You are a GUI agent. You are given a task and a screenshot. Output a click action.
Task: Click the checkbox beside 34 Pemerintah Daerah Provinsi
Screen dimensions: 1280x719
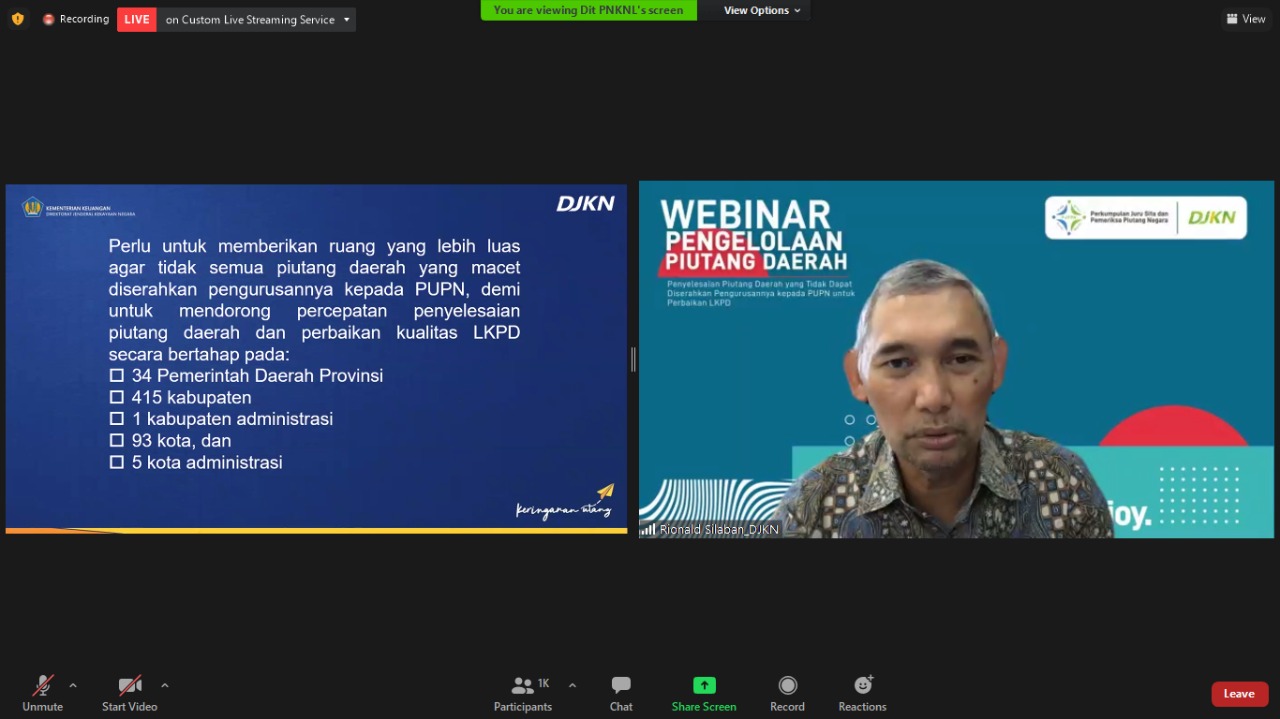117,376
